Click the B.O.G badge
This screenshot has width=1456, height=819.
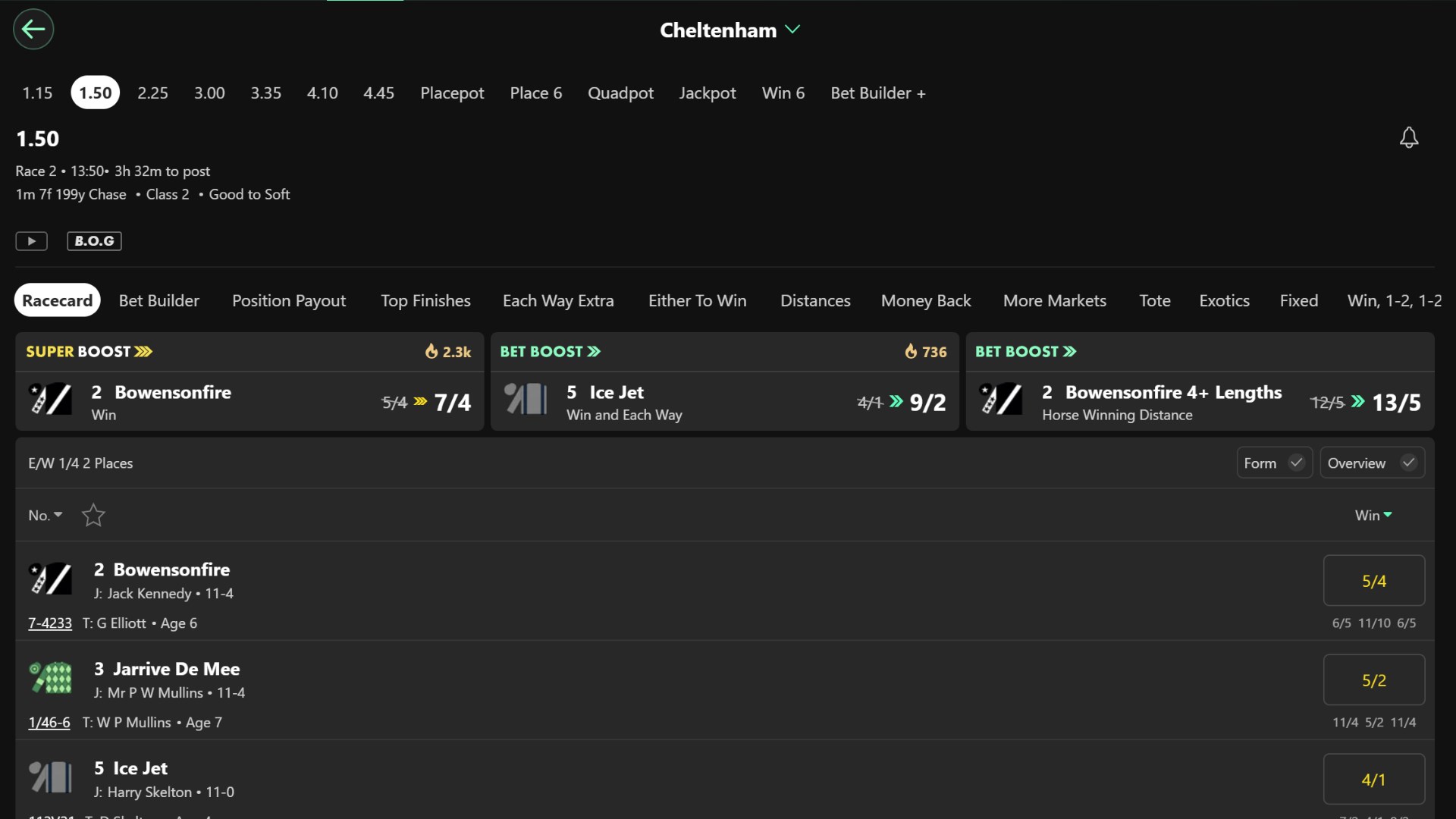pyautogui.click(x=94, y=241)
